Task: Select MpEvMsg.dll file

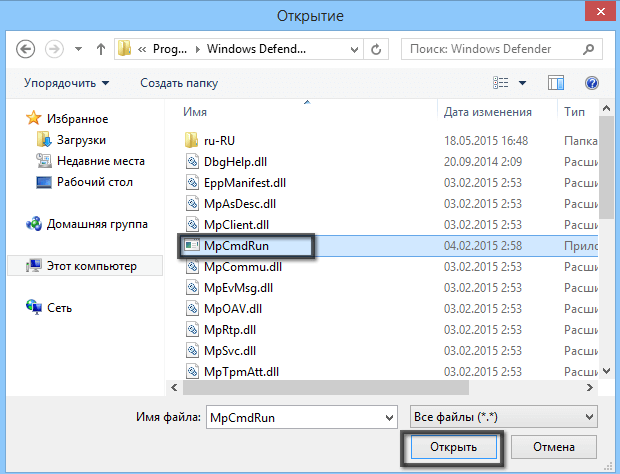Action: click(238, 287)
